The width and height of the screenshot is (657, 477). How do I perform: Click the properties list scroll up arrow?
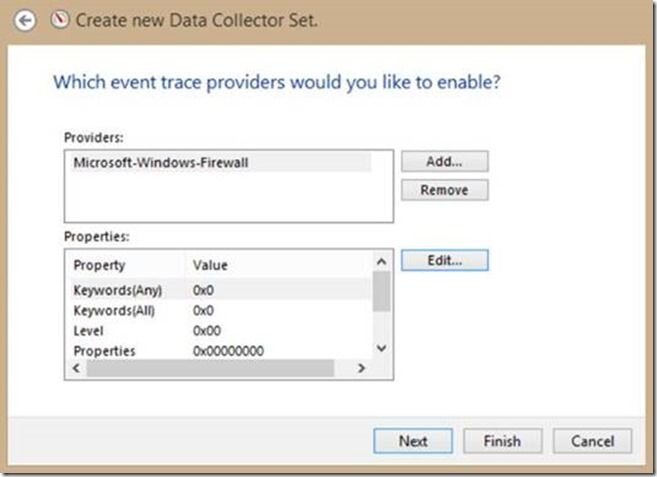click(381, 262)
